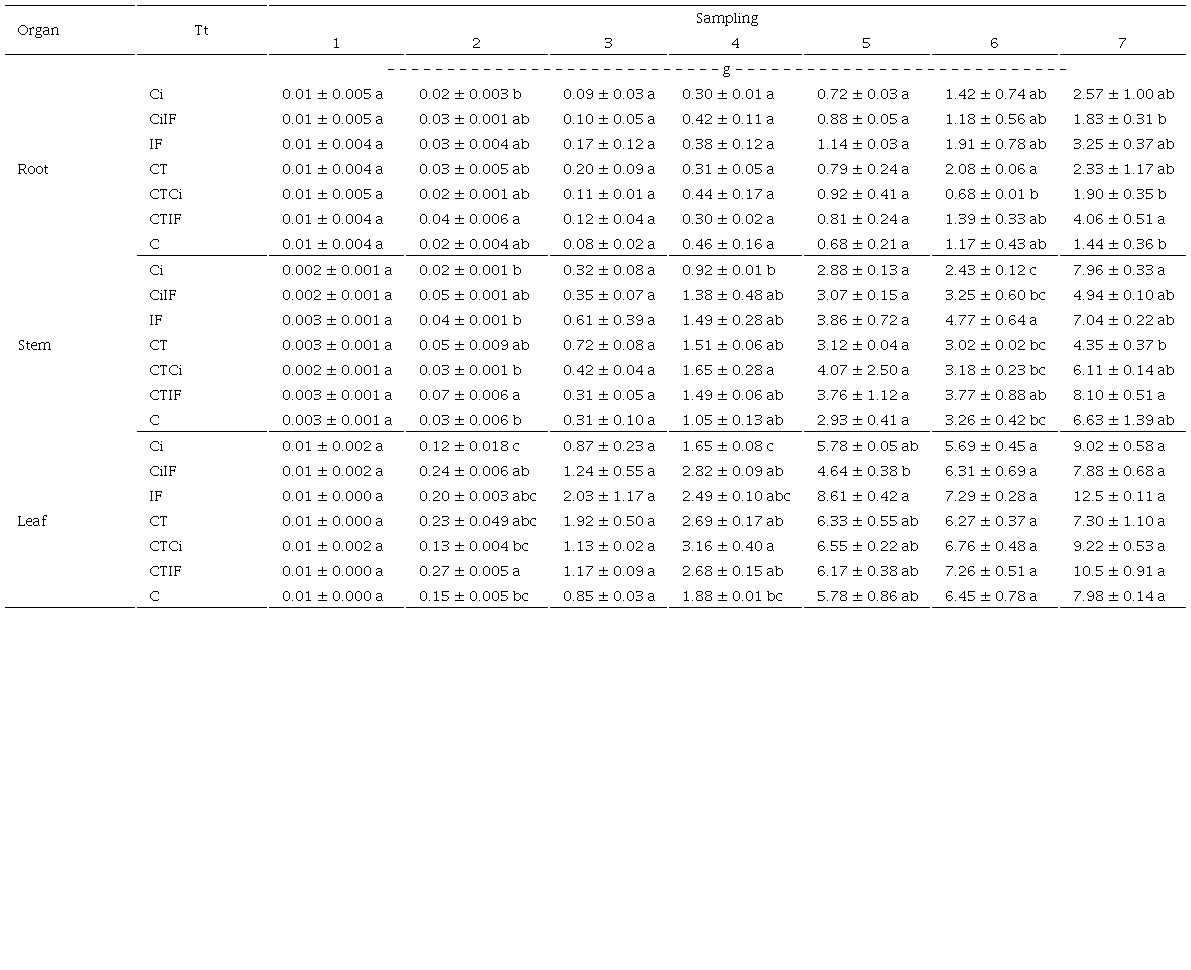The height and width of the screenshot is (970, 1191).
Task: Click the "8.61 ± 0.42 a" value cell
Action: coord(861,496)
